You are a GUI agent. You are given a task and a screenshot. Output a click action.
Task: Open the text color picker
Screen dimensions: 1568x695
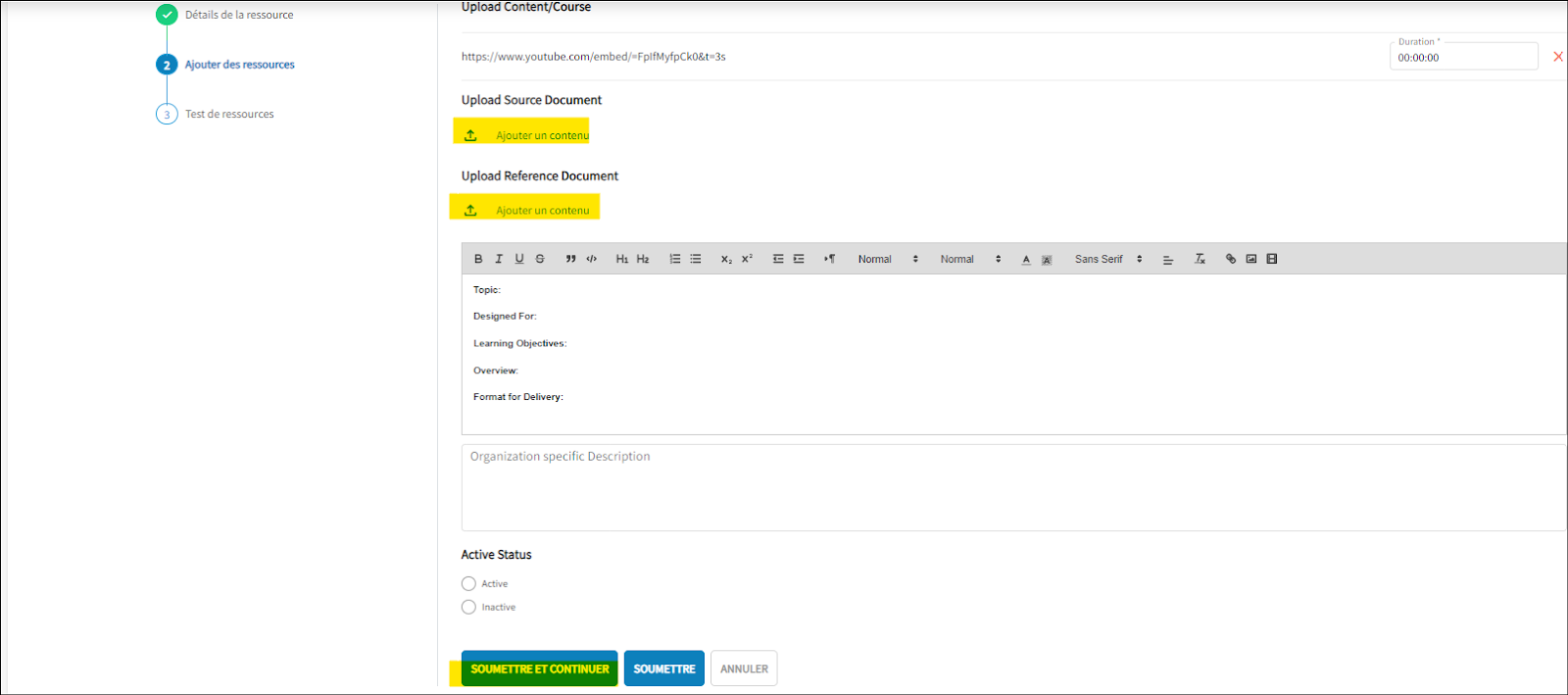click(x=1026, y=260)
